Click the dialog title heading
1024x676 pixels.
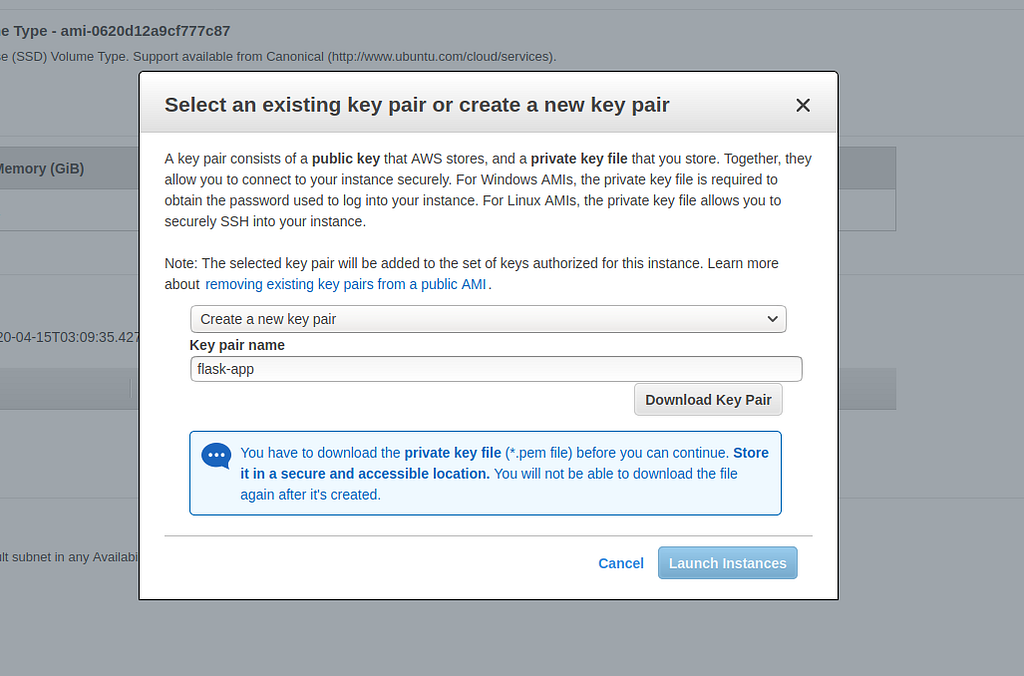point(417,105)
